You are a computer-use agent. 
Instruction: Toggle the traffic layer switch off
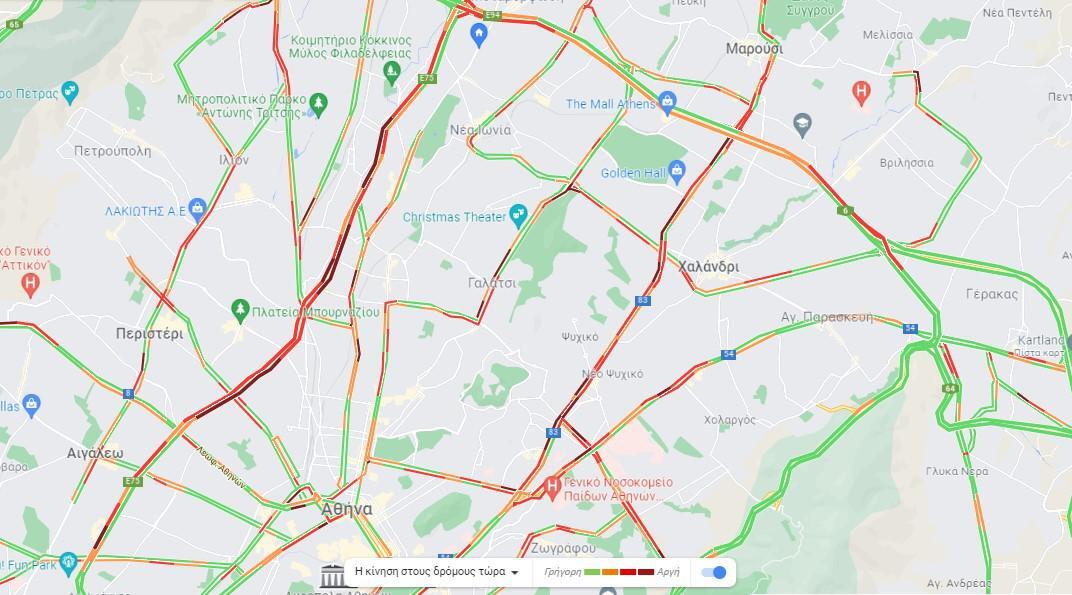pos(714,572)
